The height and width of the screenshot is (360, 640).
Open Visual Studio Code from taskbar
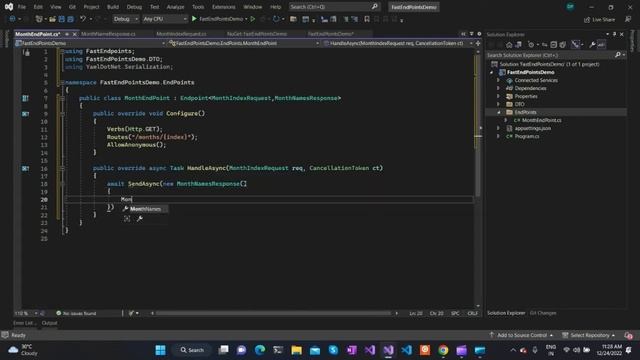click(407, 350)
